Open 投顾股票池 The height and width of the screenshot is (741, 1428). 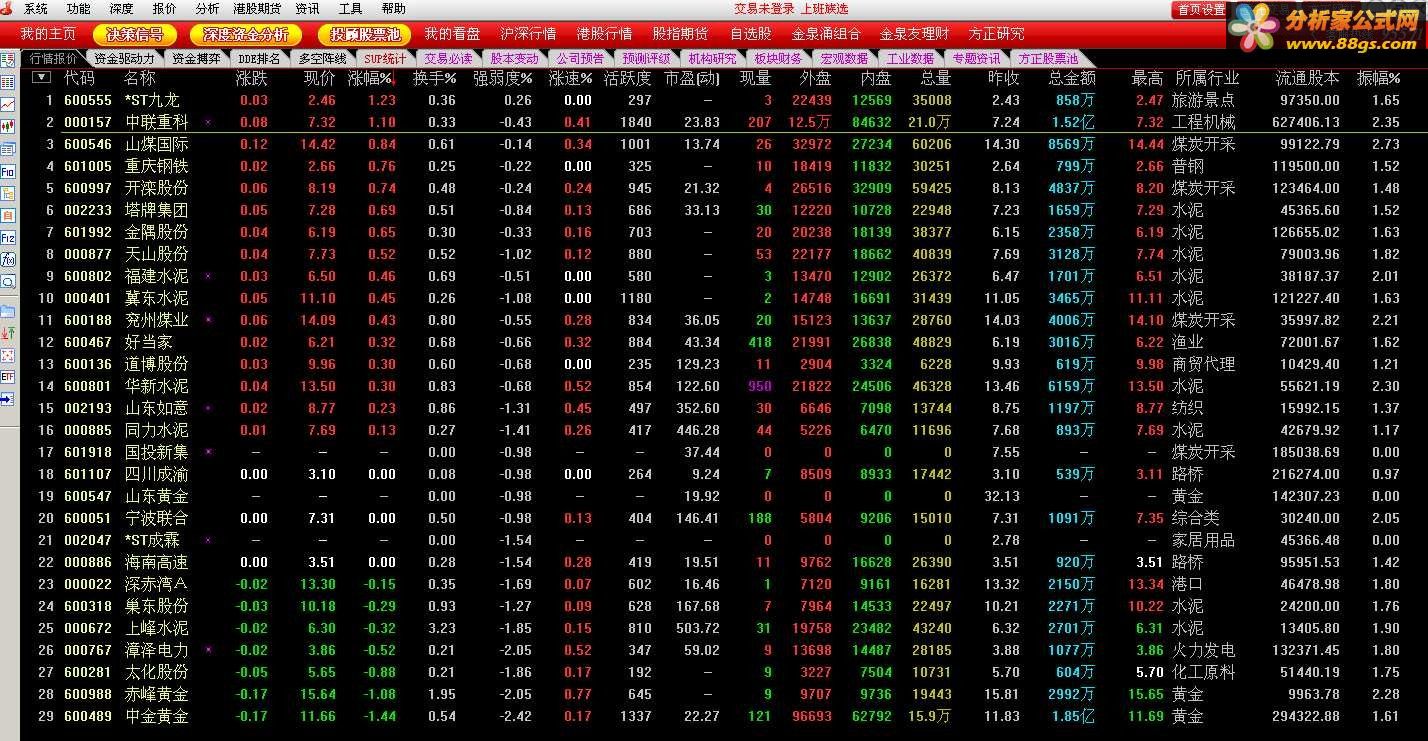tap(365, 34)
